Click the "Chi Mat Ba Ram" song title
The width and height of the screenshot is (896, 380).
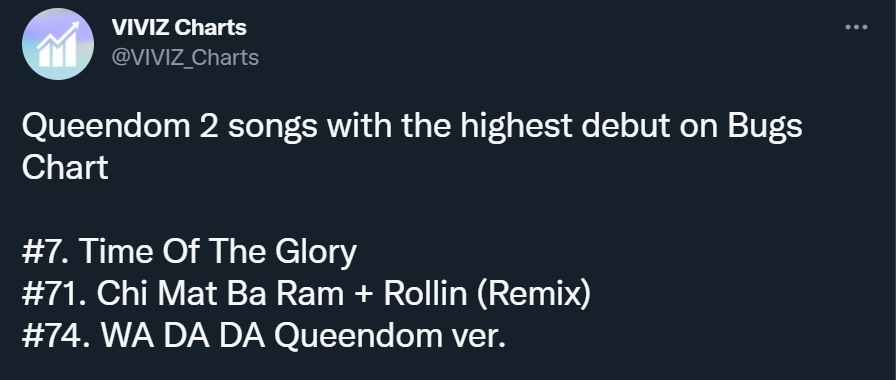coord(221,294)
